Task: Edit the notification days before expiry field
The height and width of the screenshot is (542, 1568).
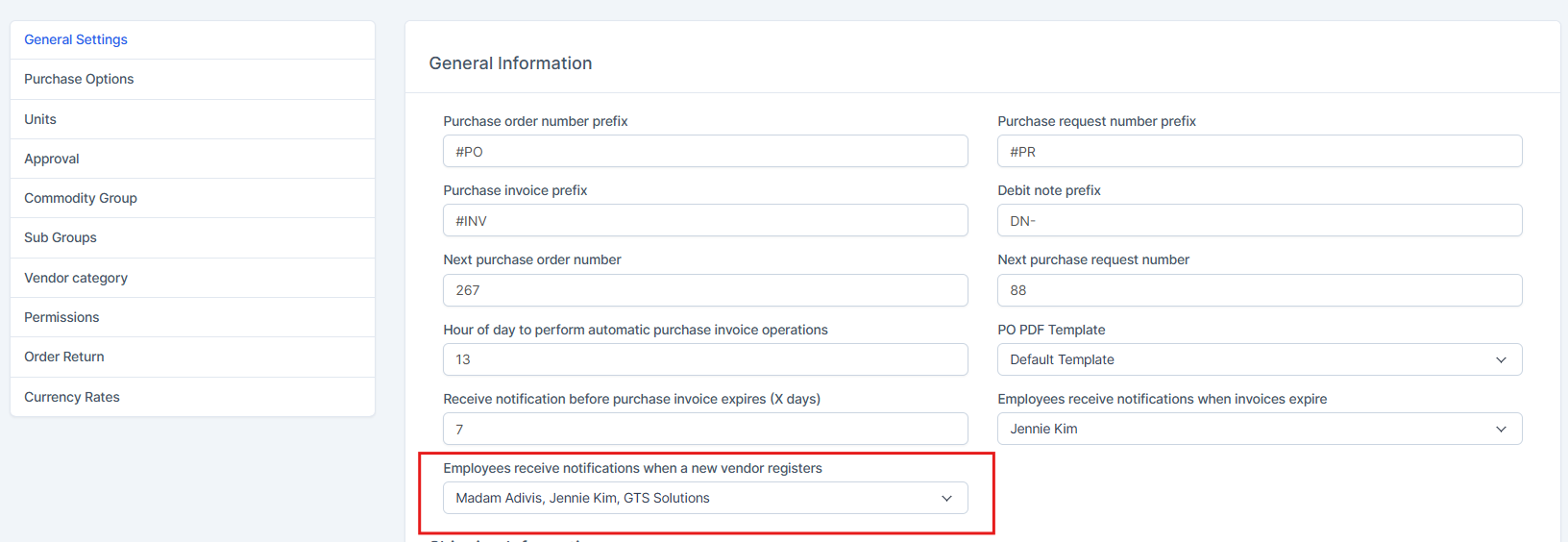Action: (704, 430)
